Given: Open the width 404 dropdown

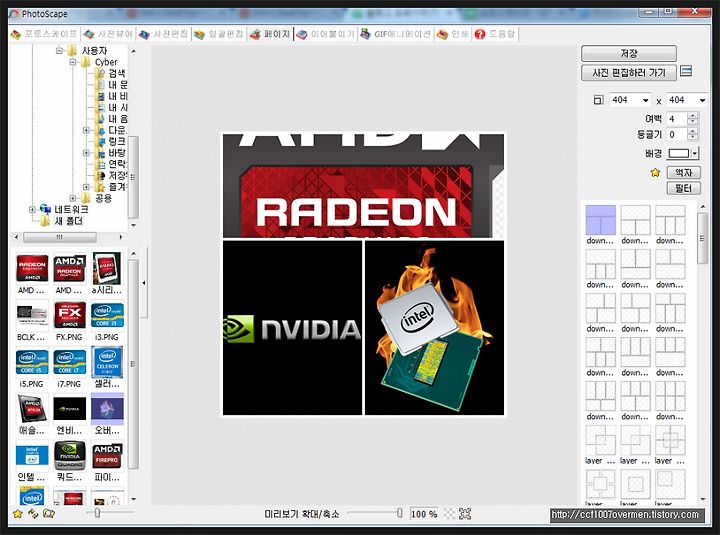Looking at the screenshot, I should pyautogui.click(x=646, y=101).
